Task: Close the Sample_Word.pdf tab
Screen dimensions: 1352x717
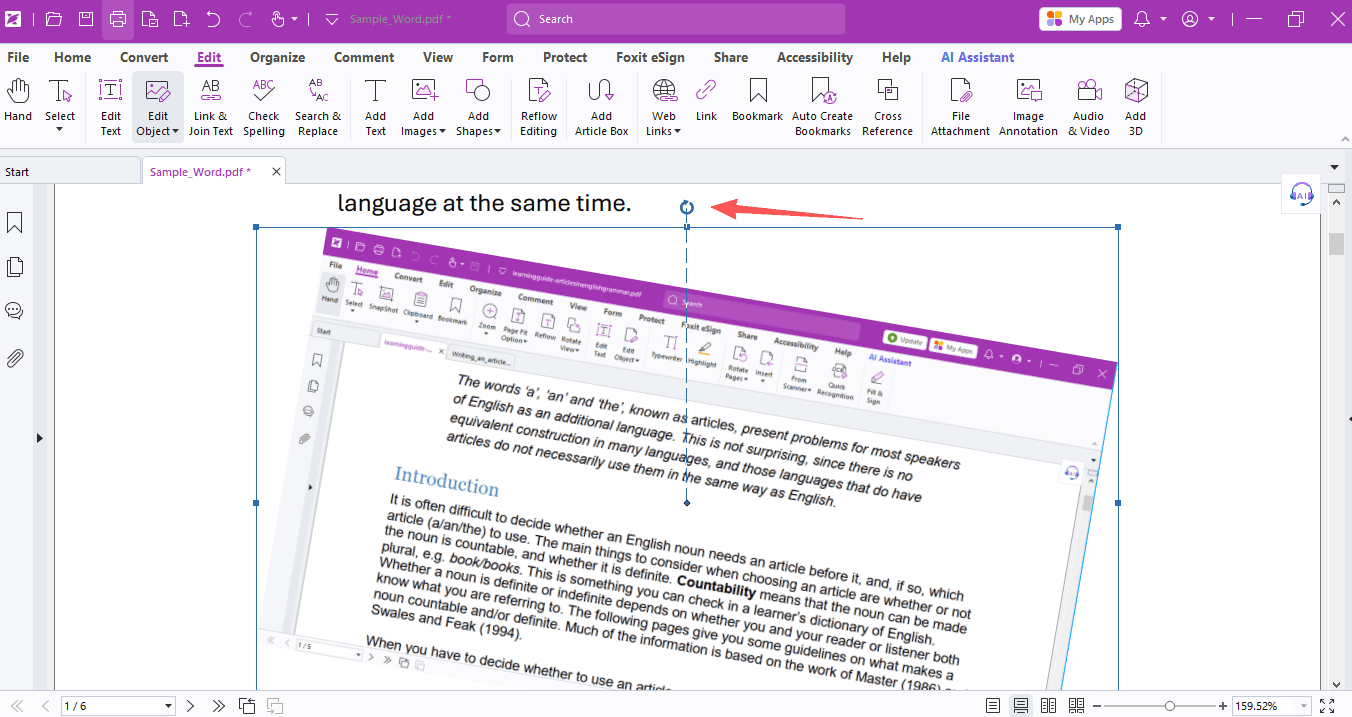Action: click(x=276, y=172)
